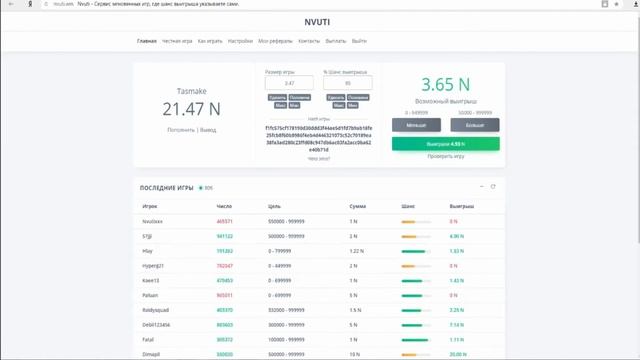This screenshot has width=640, height=360.
Task: Click Удвоить under the win chance field
Action: point(336,98)
